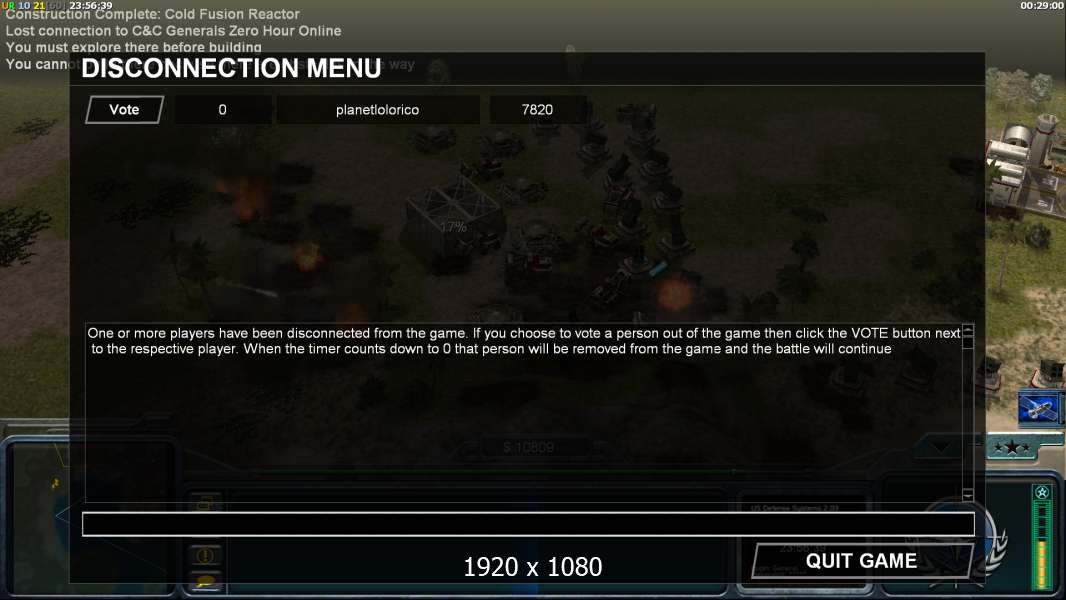Click the dimmed downward arrow collapse toggle
Viewport: 1066px width, 600px height.
click(x=940, y=447)
